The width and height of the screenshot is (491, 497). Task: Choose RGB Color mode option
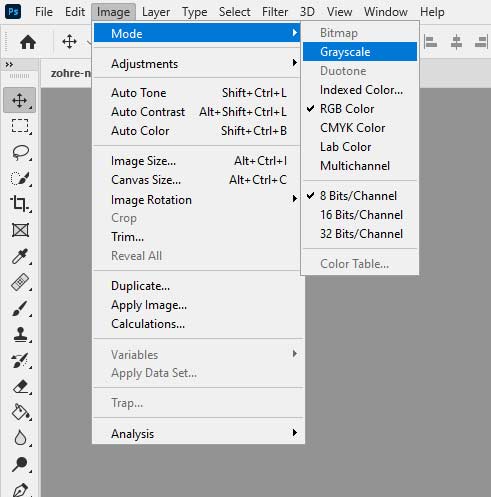click(360, 109)
